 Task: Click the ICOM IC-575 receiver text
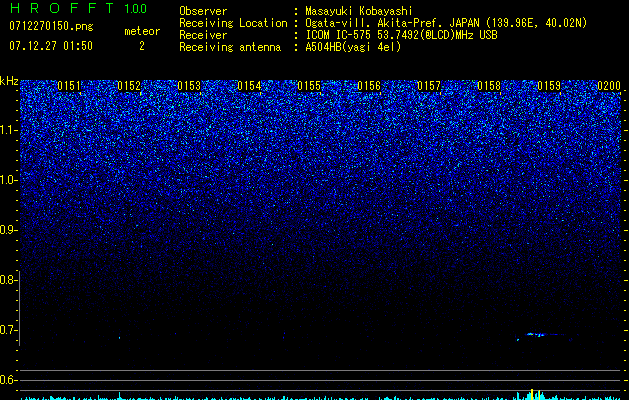click(x=401, y=35)
